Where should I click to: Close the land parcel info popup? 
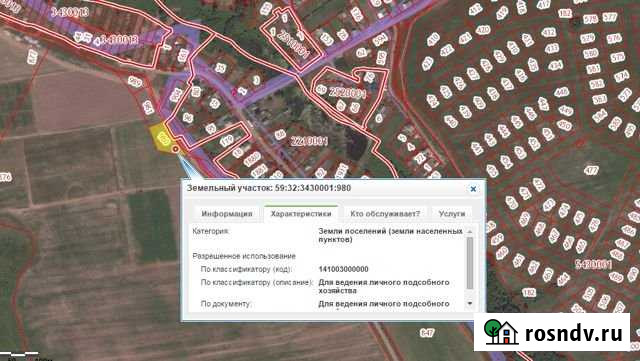(473, 189)
